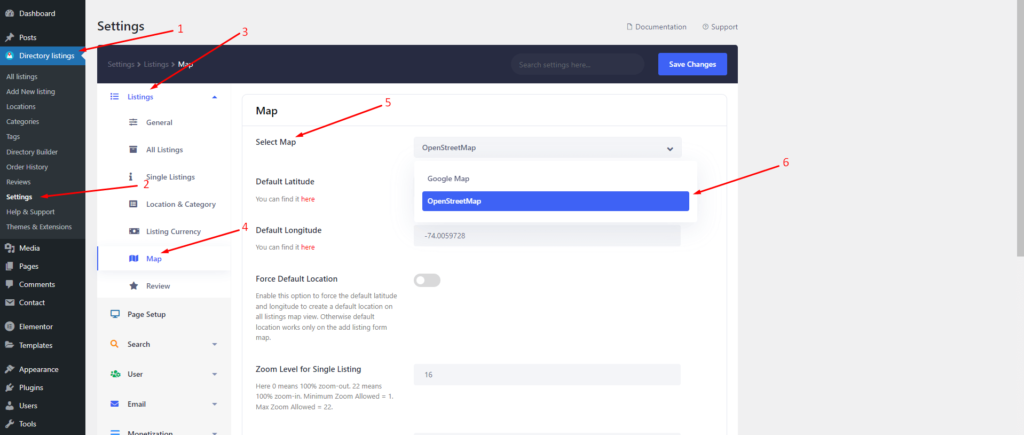The height and width of the screenshot is (435, 1024).
Task: Open Directory Builder submenu item
Action: [32, 152]
